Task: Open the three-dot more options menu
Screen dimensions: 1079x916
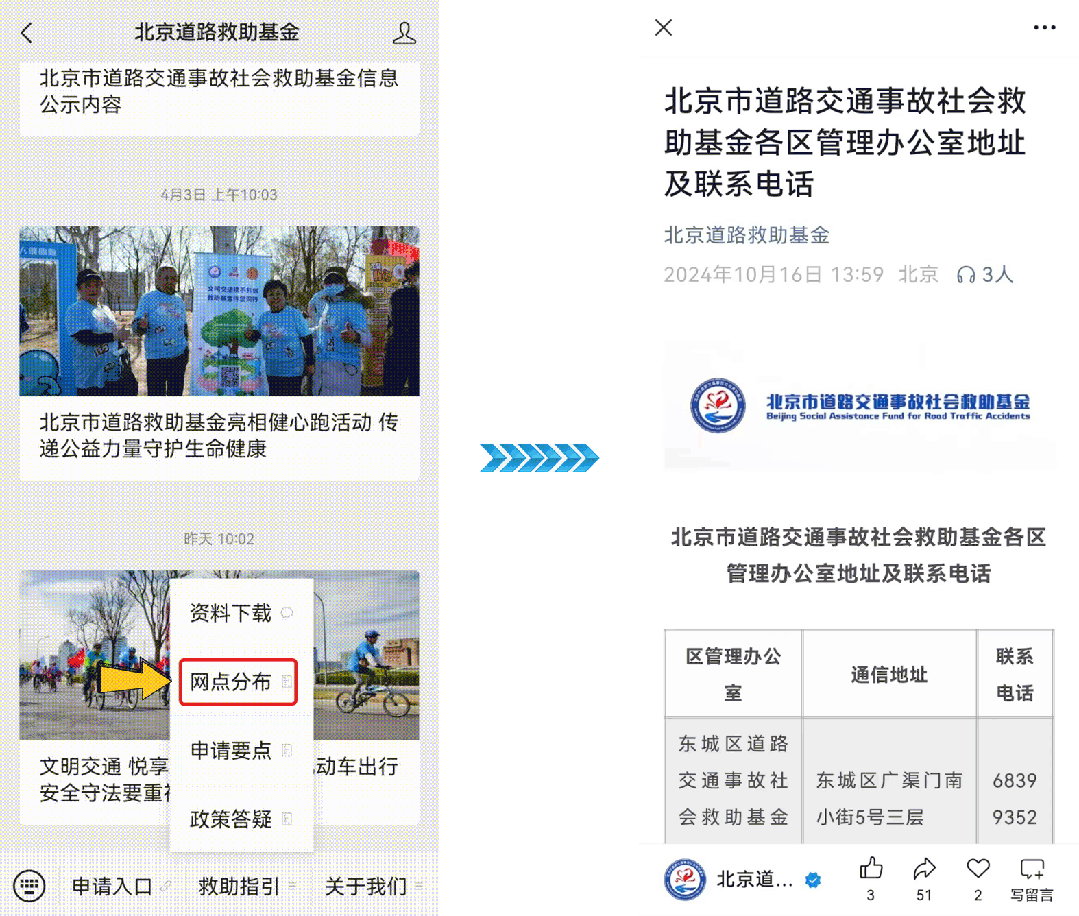Action: 1044,28
